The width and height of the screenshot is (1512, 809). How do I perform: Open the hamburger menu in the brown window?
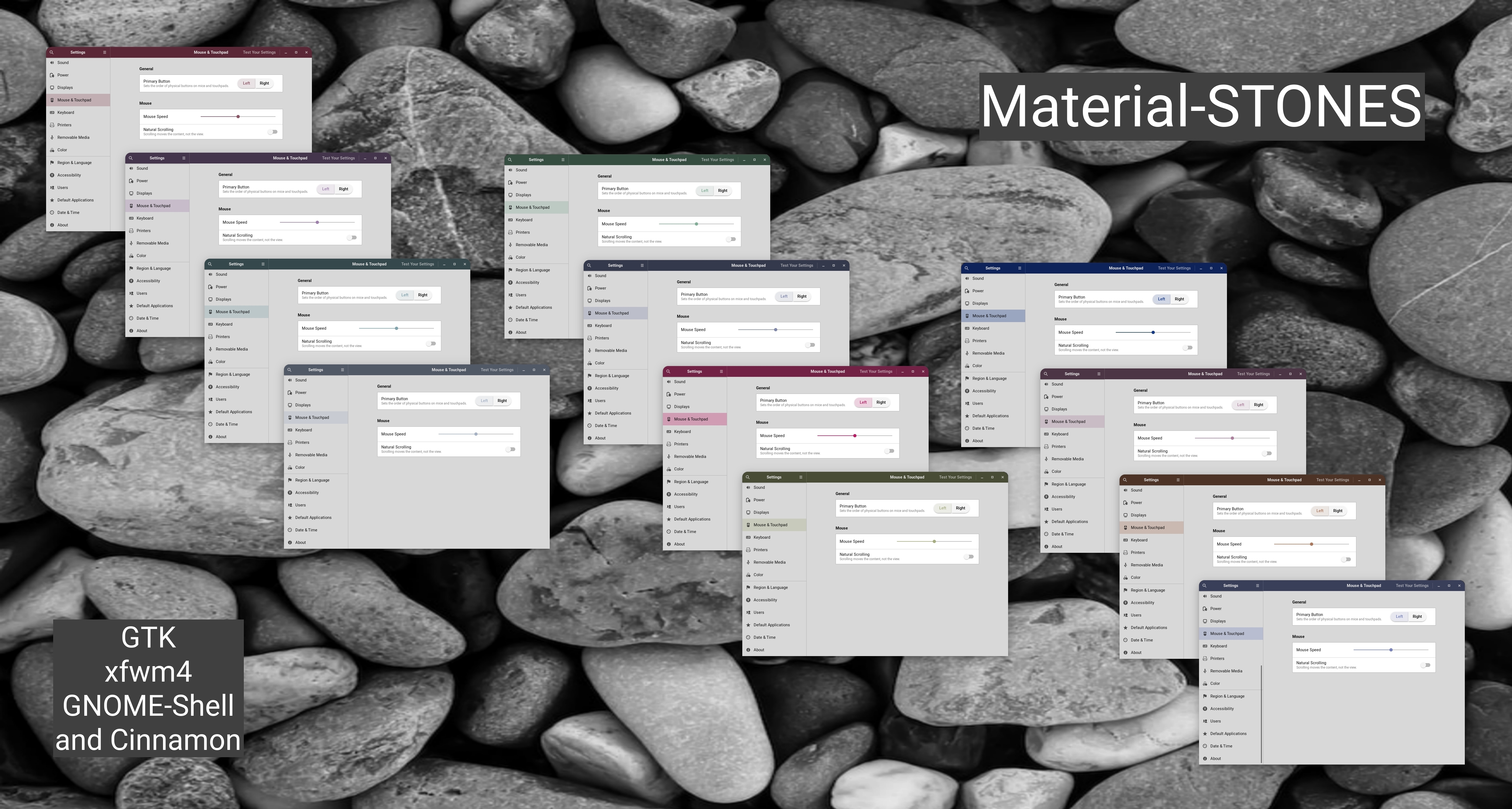click(1178, 480)
